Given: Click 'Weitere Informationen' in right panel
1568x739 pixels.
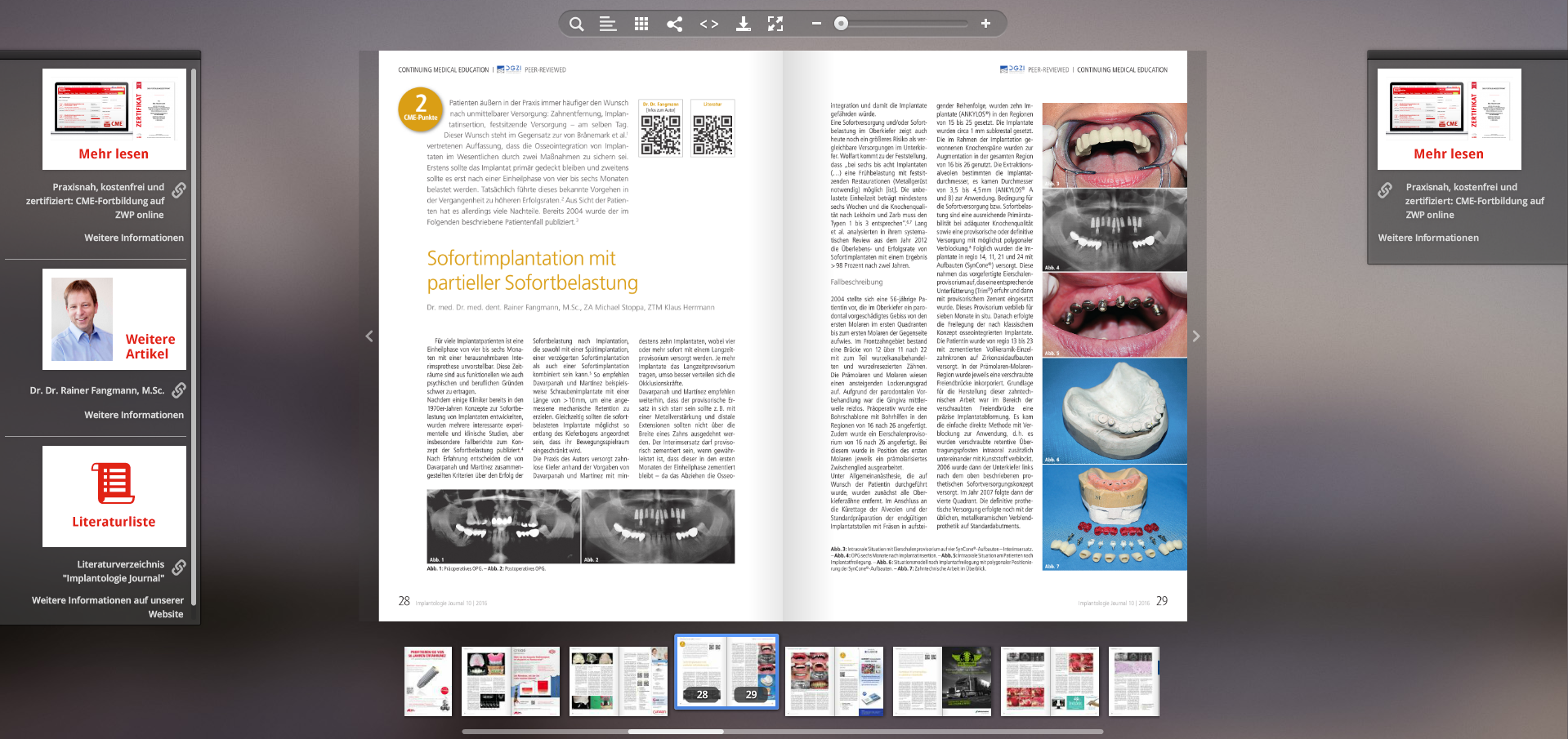Looking at the screenshot, I should point(1428,238).
